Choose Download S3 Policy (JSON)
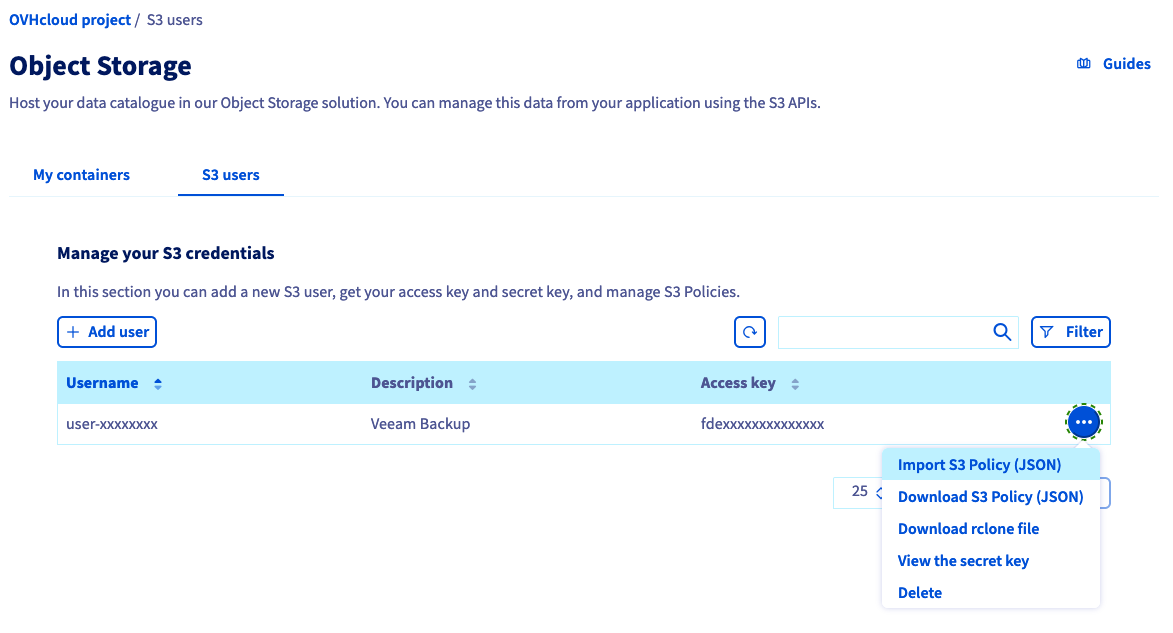 pos(990,497)
